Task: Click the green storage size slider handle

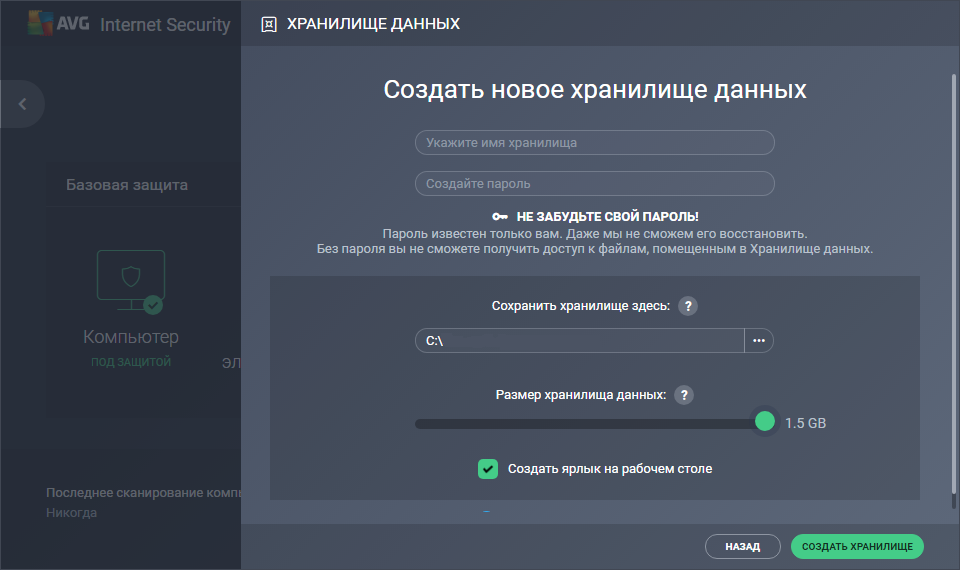Action: coord(765,421)
